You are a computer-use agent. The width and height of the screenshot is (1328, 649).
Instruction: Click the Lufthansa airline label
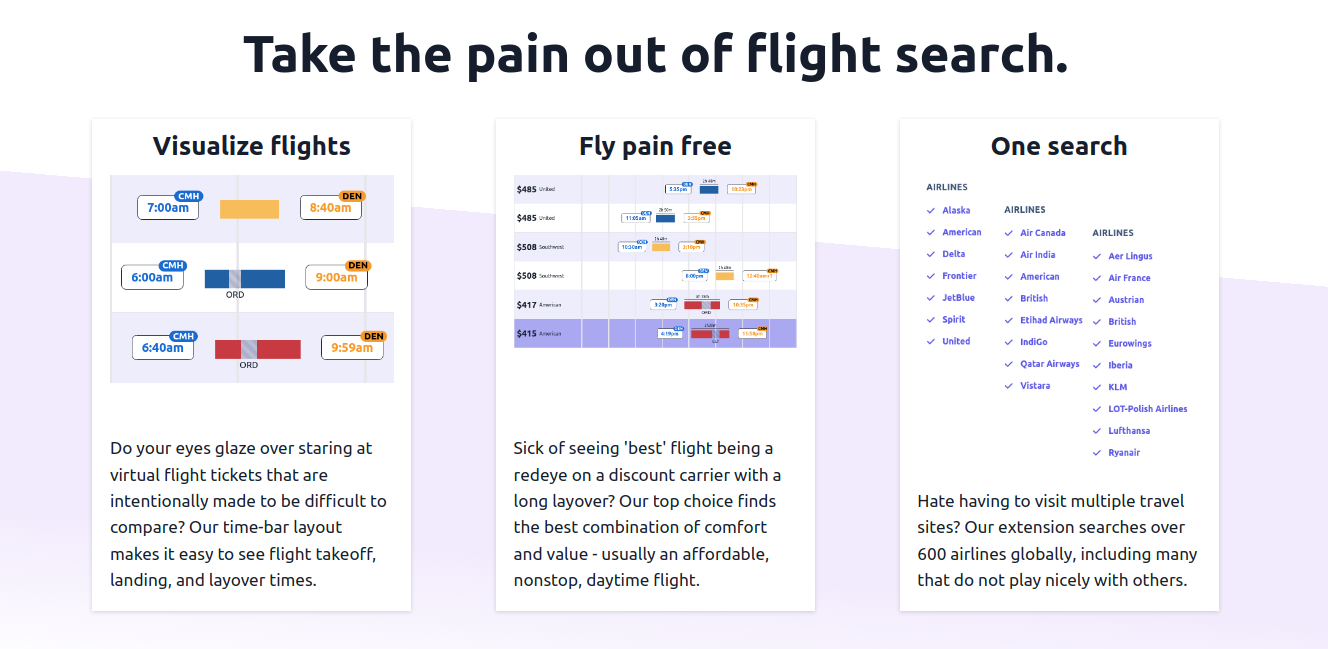click(1129, 431)
